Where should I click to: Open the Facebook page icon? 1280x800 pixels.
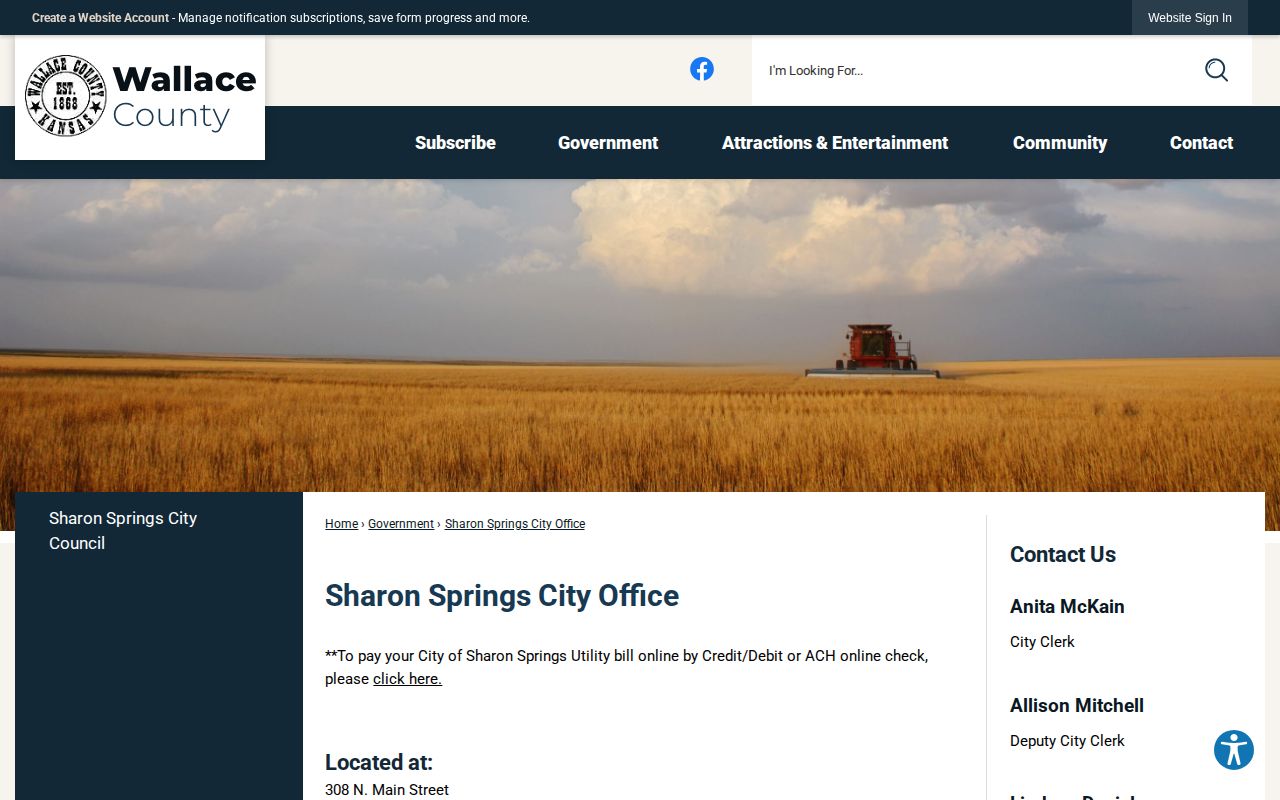tap(702, 69)
